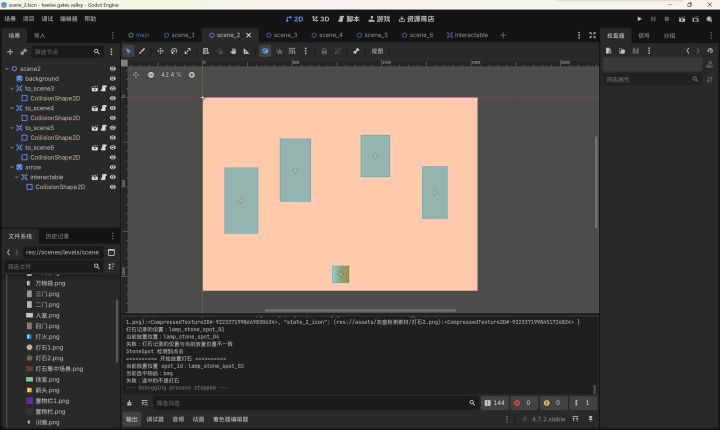The height and width of the screenshot is (430, 720).
Task: Open the list-select tool in viewport toolbar
Action: click(x=206, y=51)
